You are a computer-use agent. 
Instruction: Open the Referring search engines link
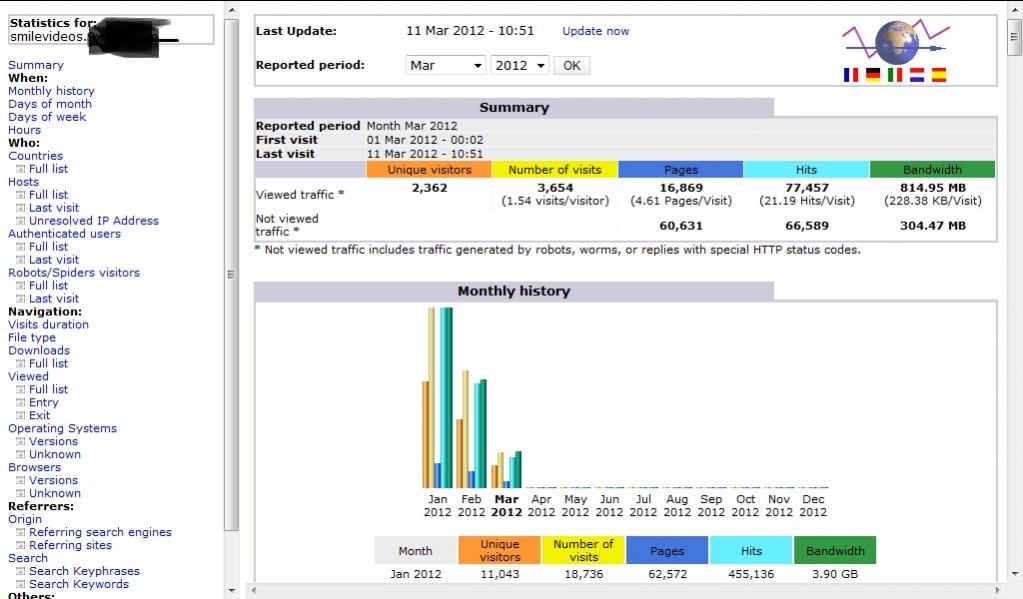[100, 532]
